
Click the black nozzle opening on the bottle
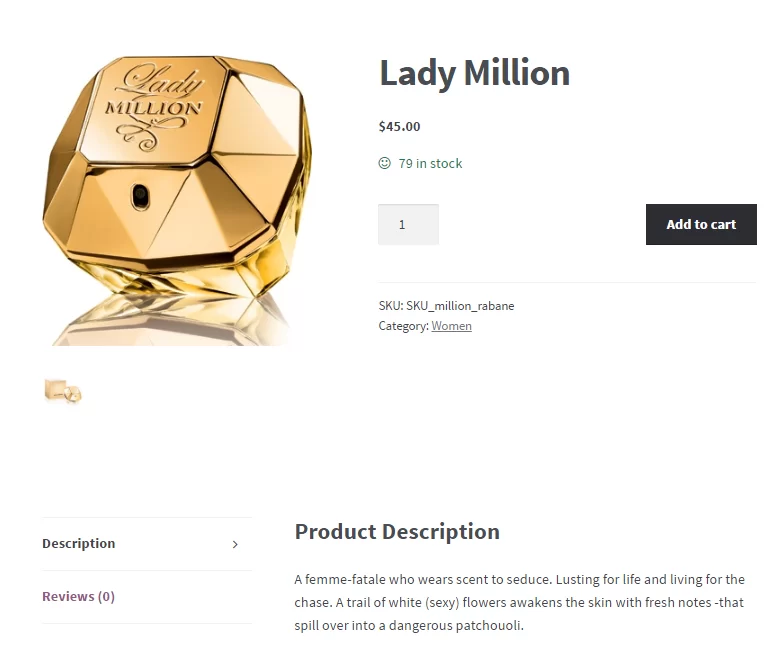pos(140,195)
